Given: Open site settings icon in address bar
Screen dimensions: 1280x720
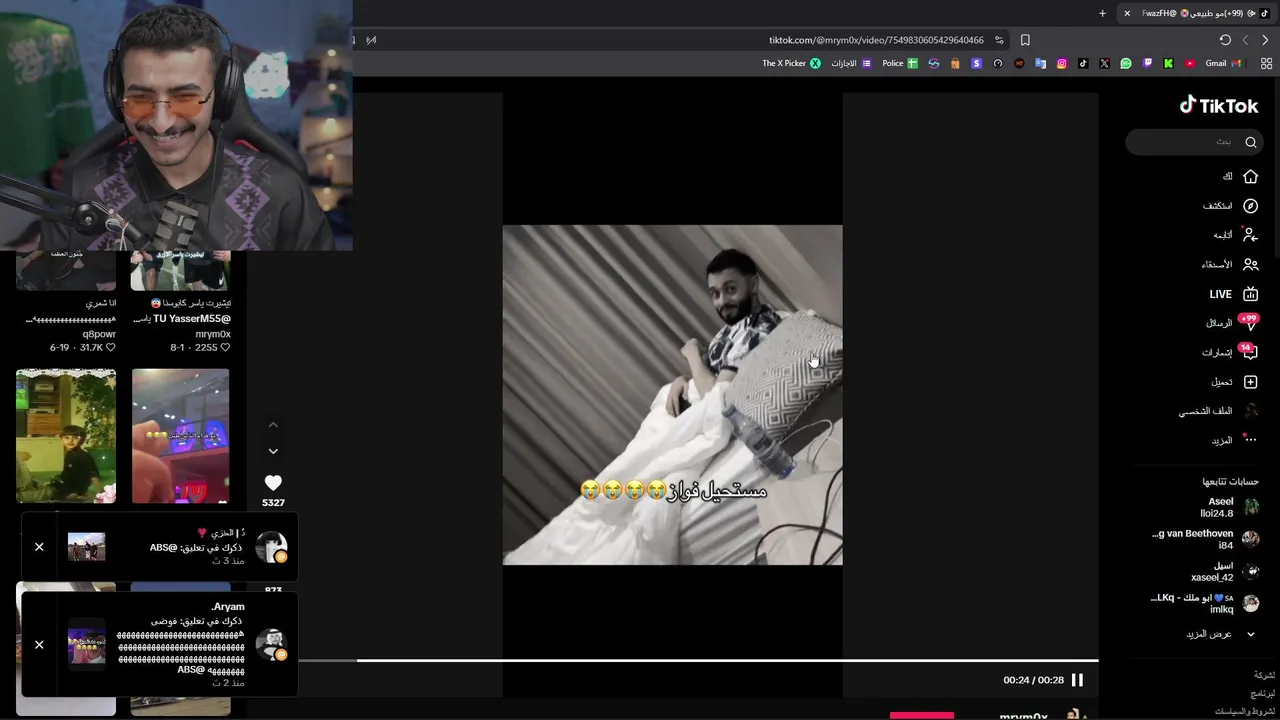Looking at the screenshot, I should 998,40.
